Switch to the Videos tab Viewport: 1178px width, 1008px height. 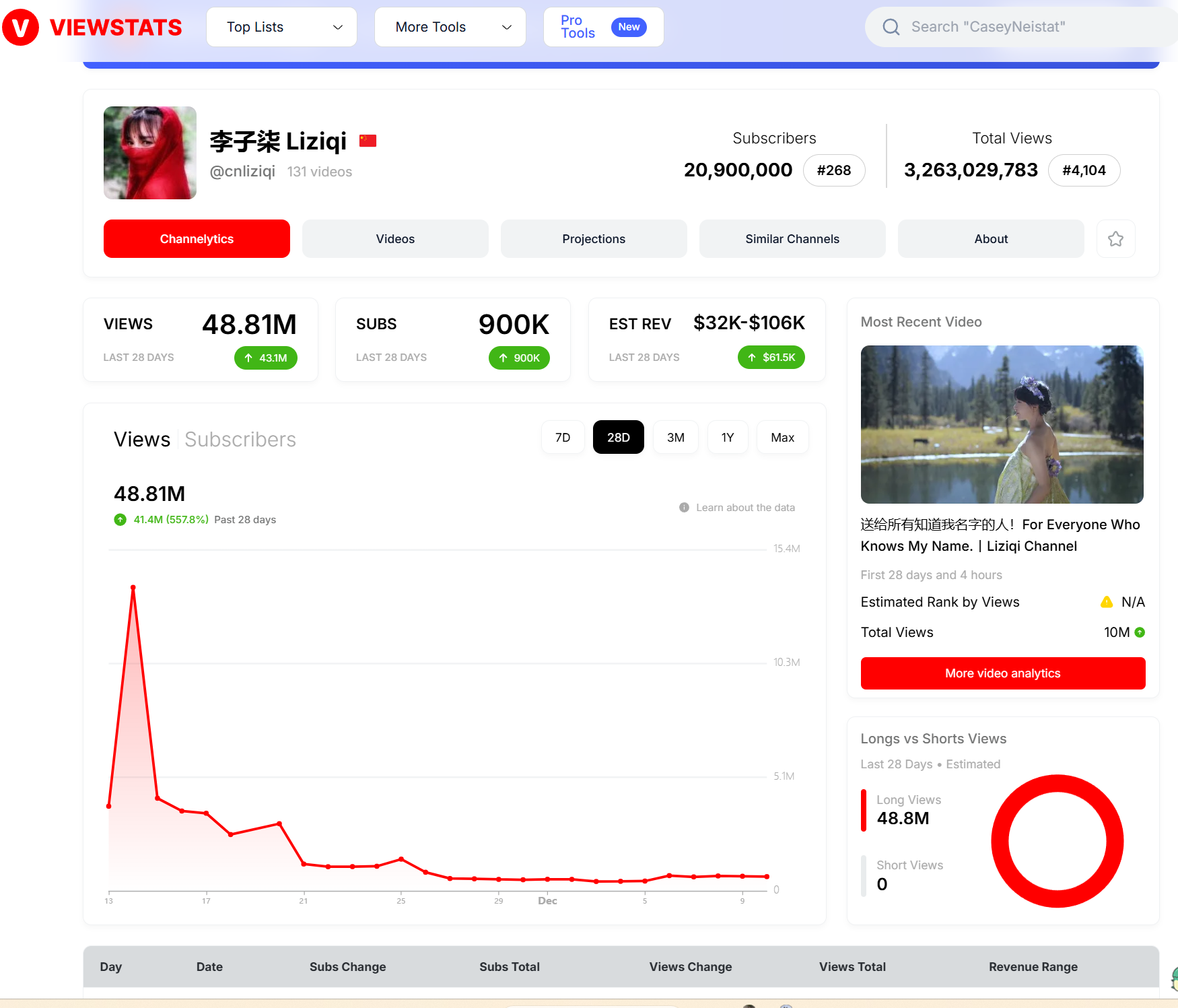tap(395, 239)
